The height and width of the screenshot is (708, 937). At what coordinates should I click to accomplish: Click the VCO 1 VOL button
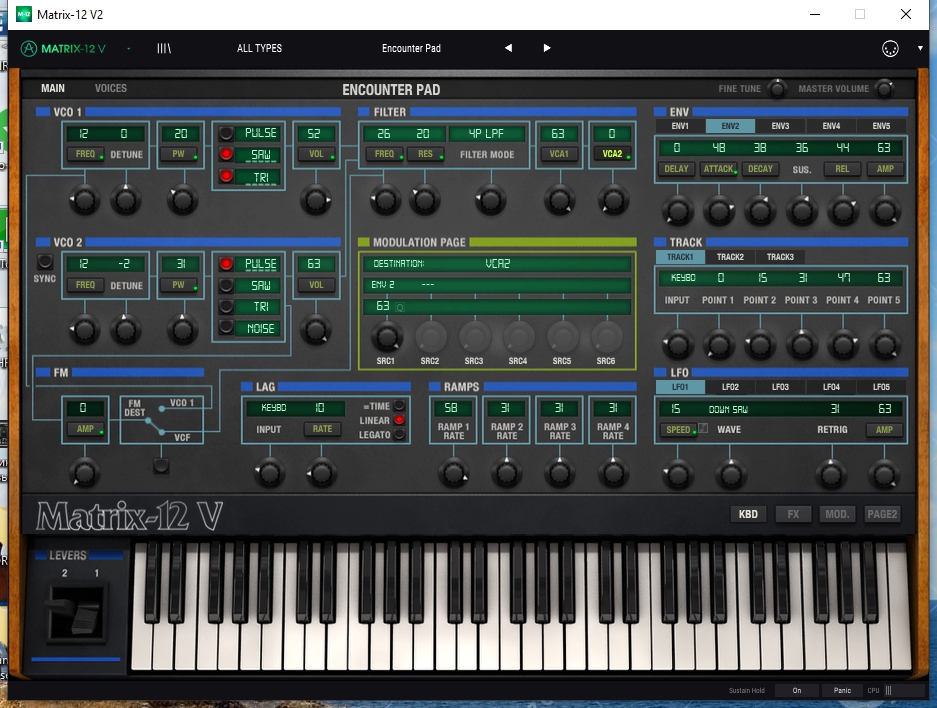(316, 154)
